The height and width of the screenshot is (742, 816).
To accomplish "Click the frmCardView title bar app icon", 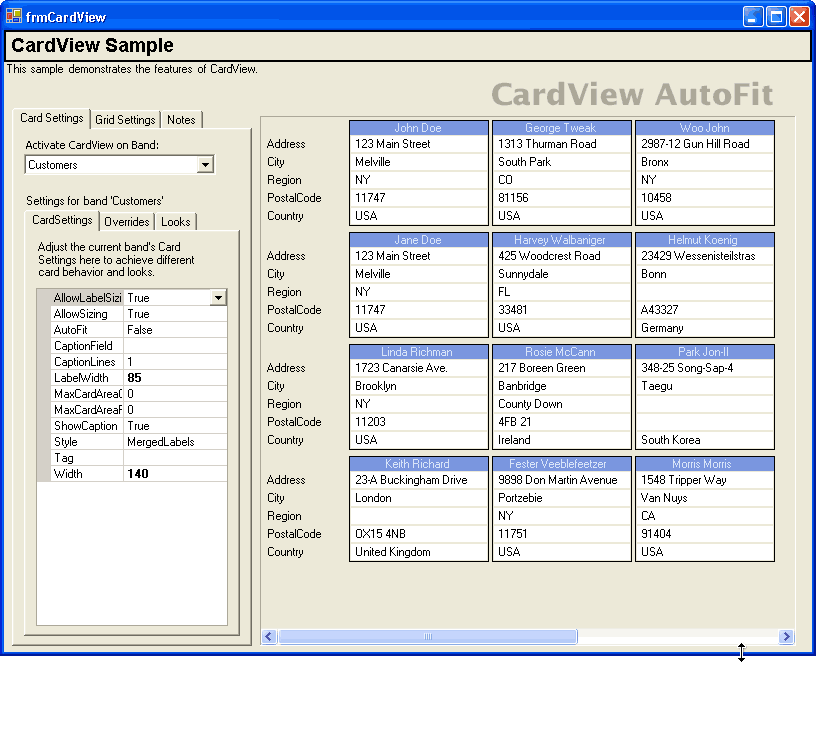I will click(14, 16).
